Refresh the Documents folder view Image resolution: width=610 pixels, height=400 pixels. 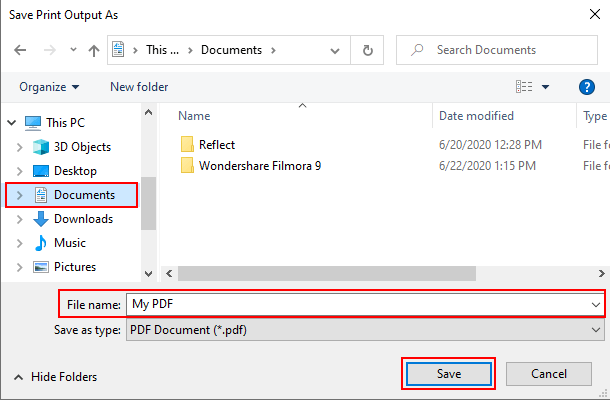coord(367,50)
